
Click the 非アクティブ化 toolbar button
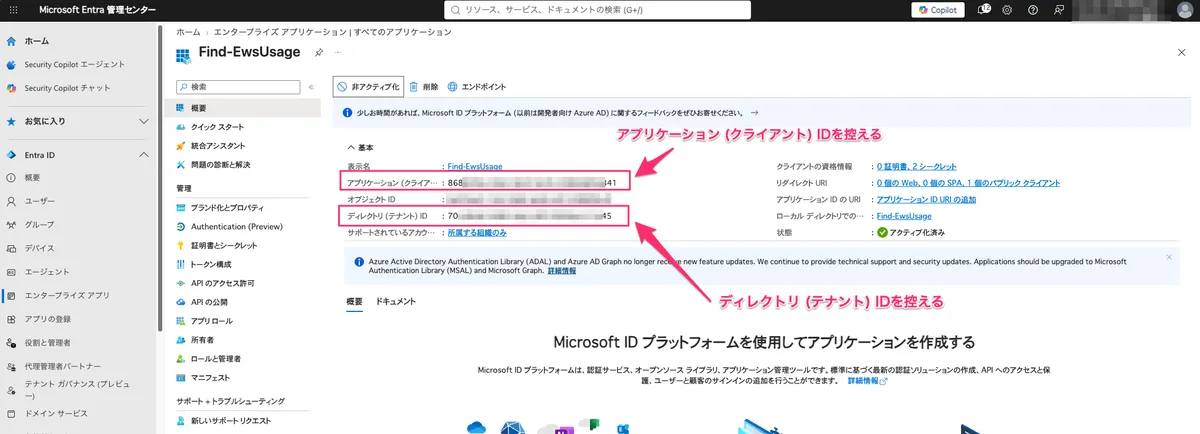[368, 87]
